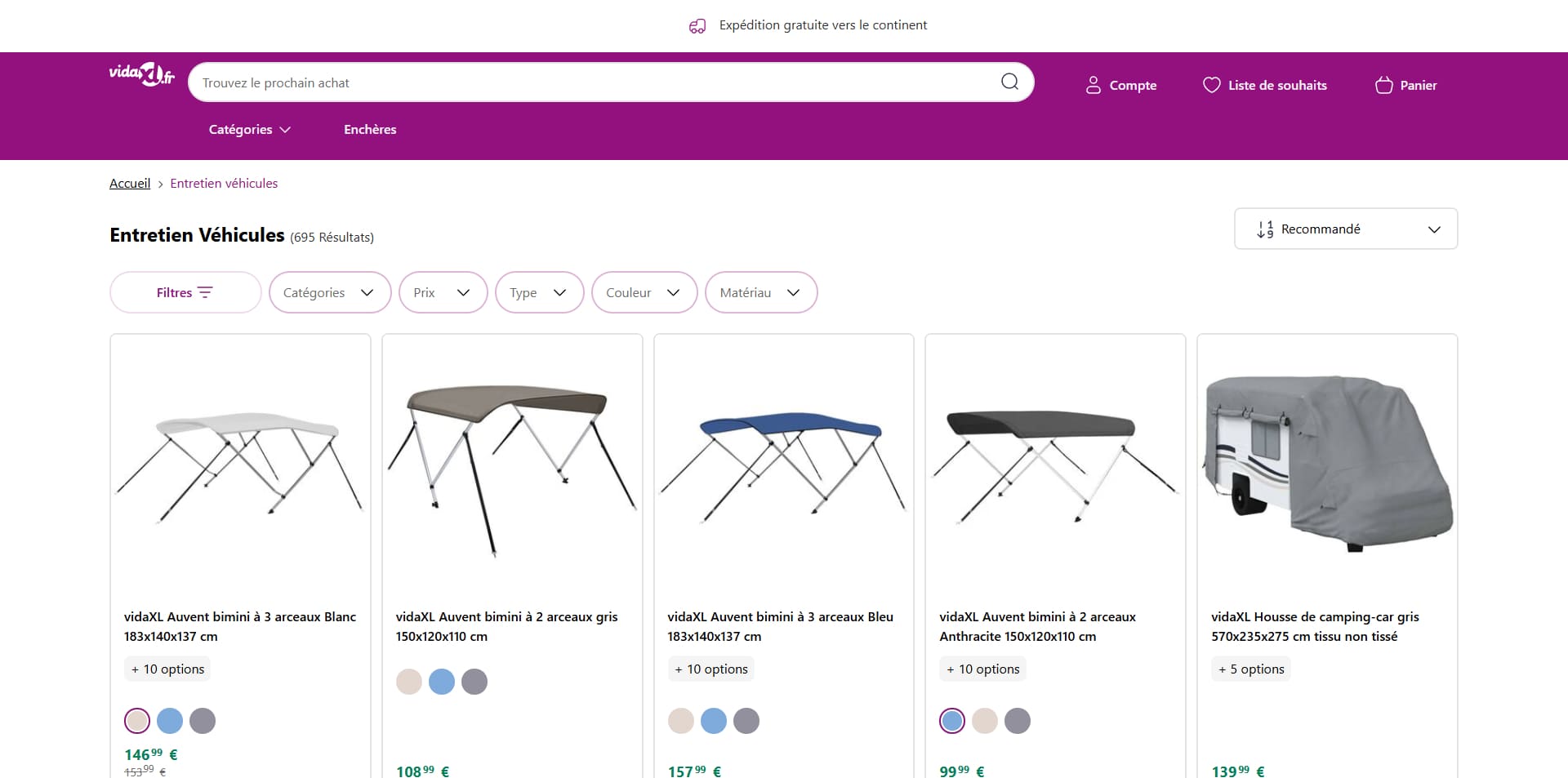Viewport: 1568px width, 778px height.
Task: Go to the Enchères menu item
Action: click(x=370, y=129)
